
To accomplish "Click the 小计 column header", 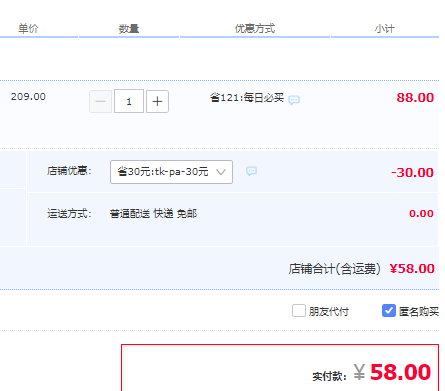I will pyautogui.click(x=385, y=29).
